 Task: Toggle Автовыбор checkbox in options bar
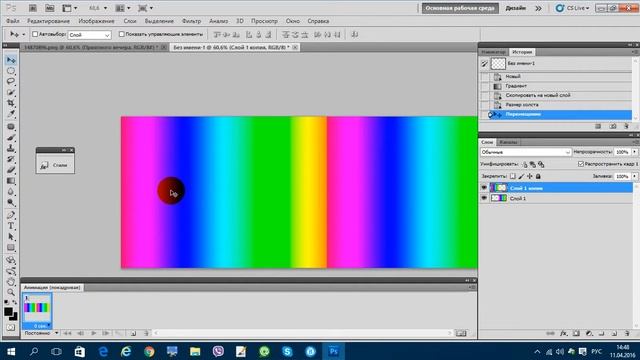point(35,34)
